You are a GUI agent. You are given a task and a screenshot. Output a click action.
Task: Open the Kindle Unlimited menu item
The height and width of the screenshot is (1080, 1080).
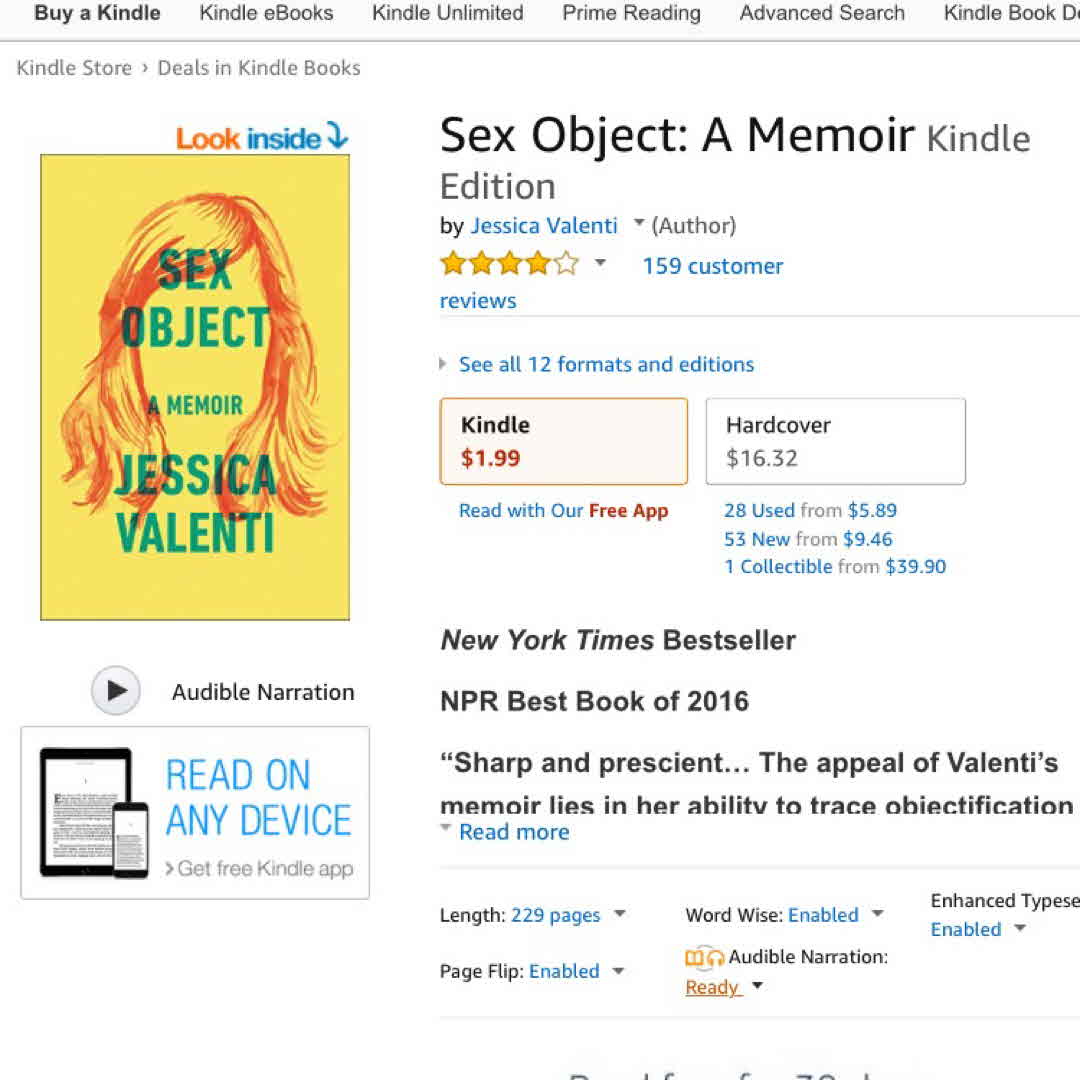[x=447, y=13]
